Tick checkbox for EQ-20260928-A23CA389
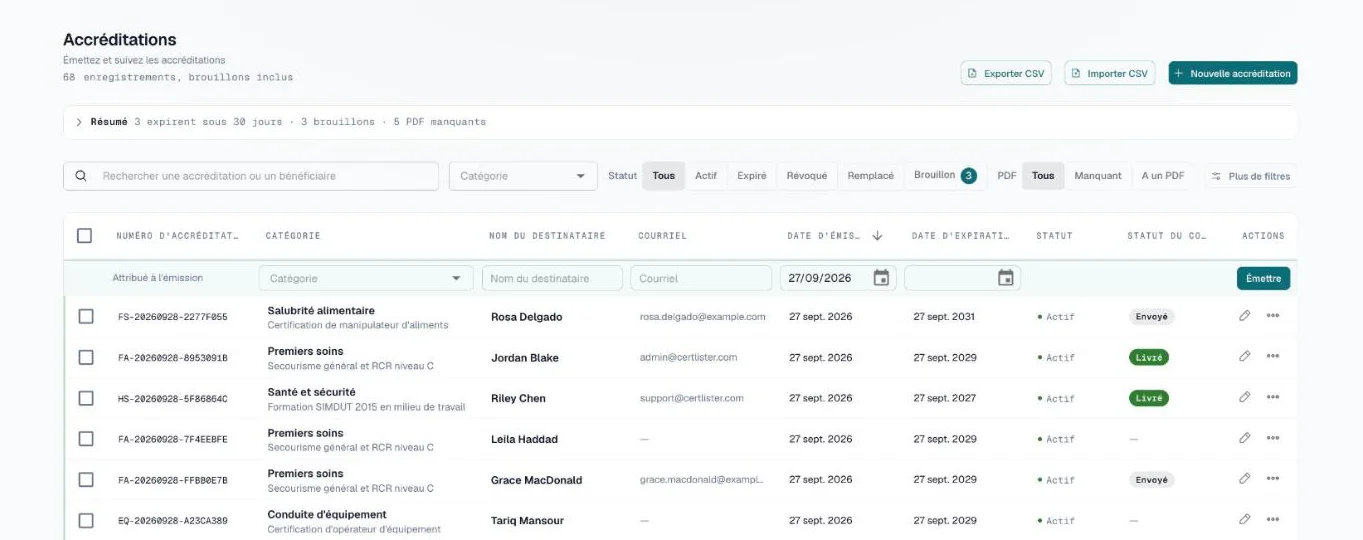This screenshot has height=540, width=1363. tap(86, 521)
